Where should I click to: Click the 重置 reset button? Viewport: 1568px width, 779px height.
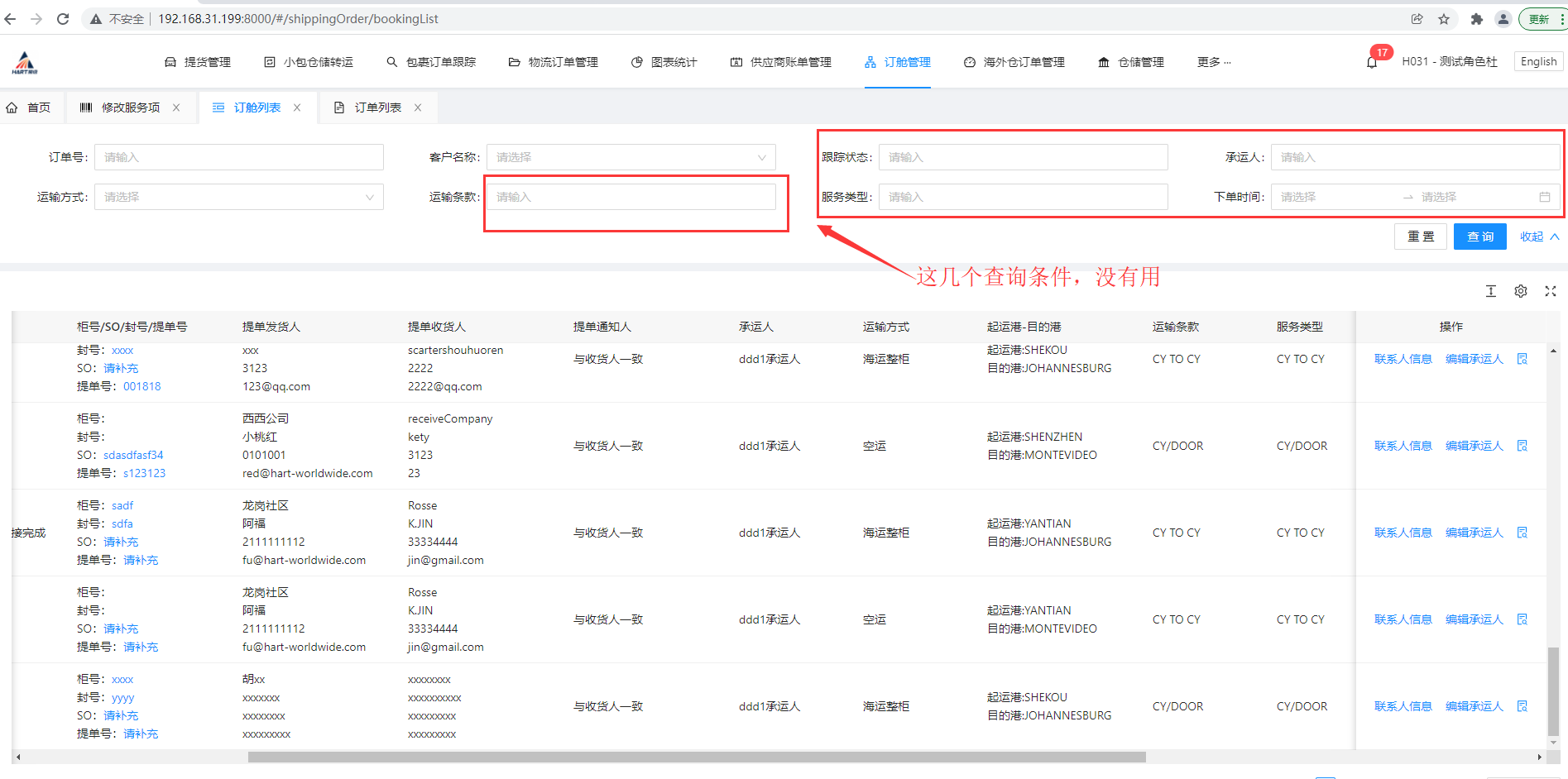pos(1420,237)
